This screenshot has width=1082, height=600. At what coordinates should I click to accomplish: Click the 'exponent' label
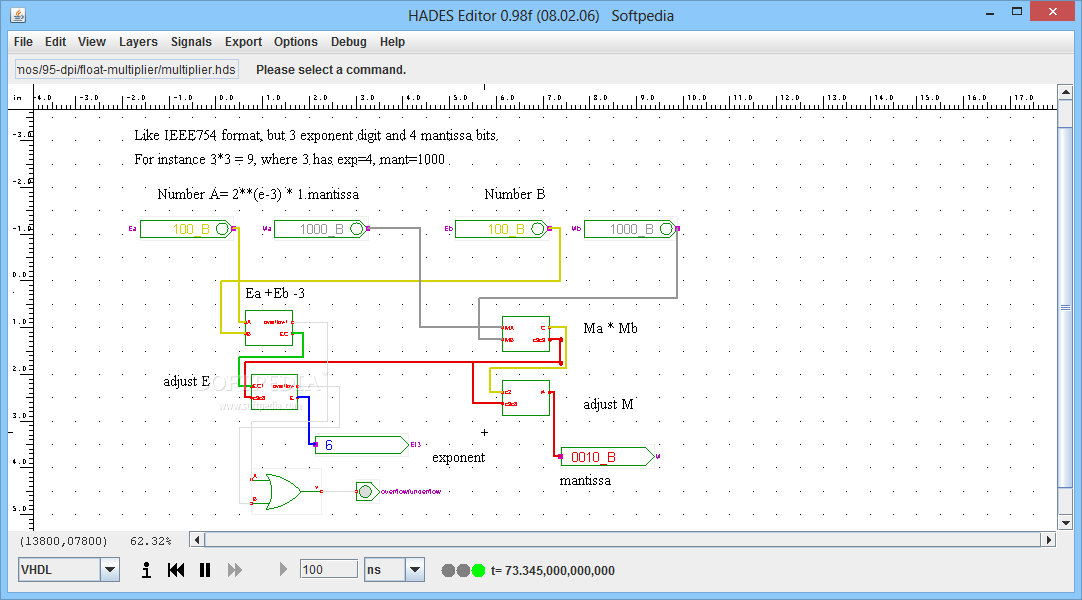point(458,457)
